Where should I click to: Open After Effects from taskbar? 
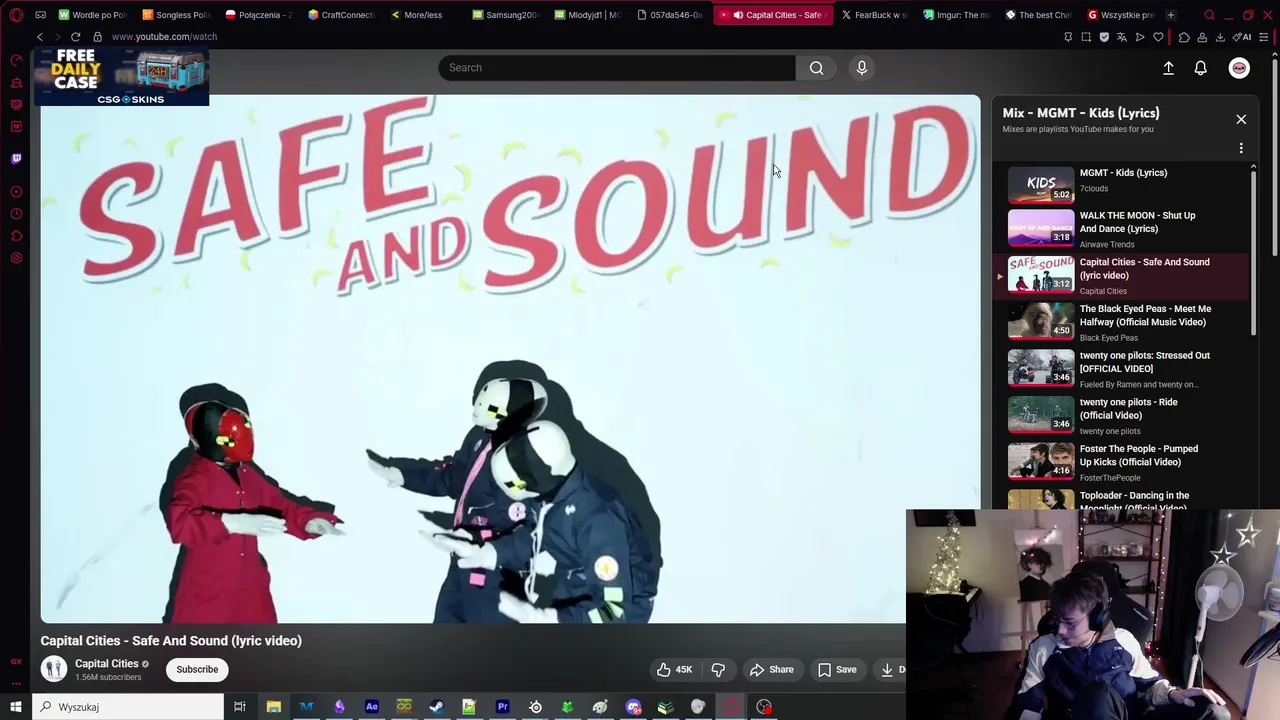tap(371, 707)
